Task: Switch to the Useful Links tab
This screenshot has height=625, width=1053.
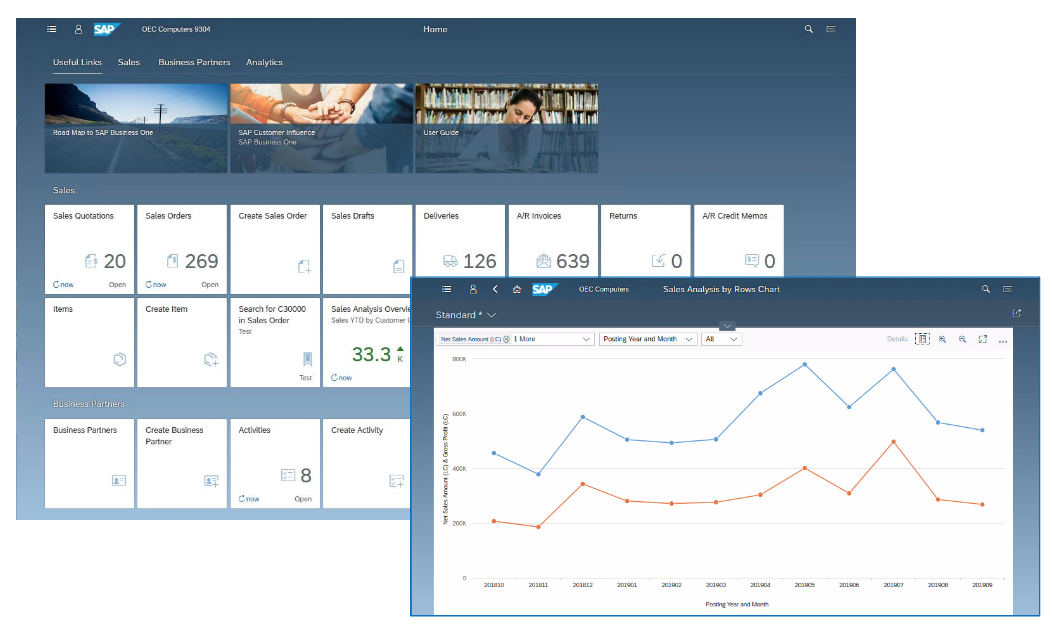Action: (77, 62)
